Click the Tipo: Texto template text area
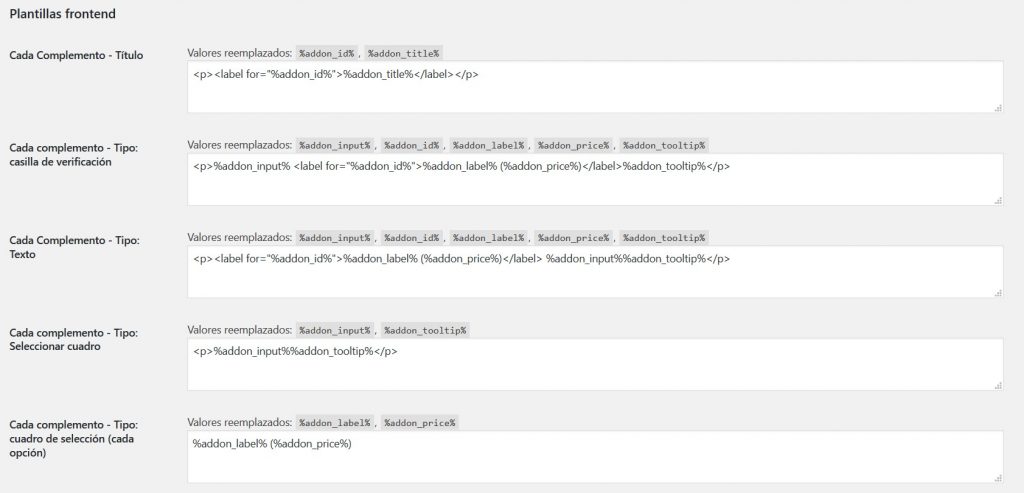Image resolution: width=1024 pixels, height=493 pixels. (x=594, y=272)
